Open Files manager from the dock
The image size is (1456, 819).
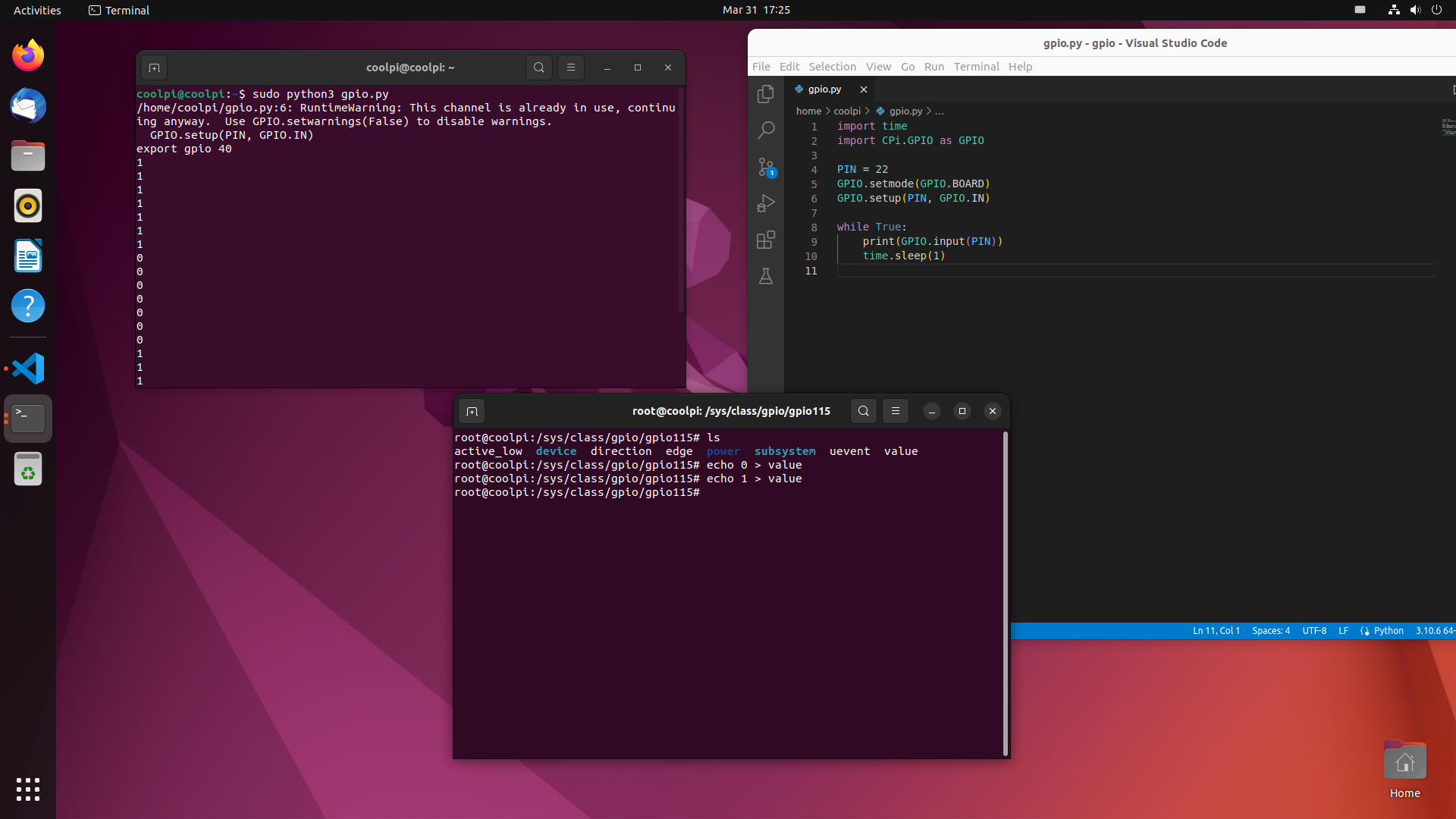(x=28, y=155)
